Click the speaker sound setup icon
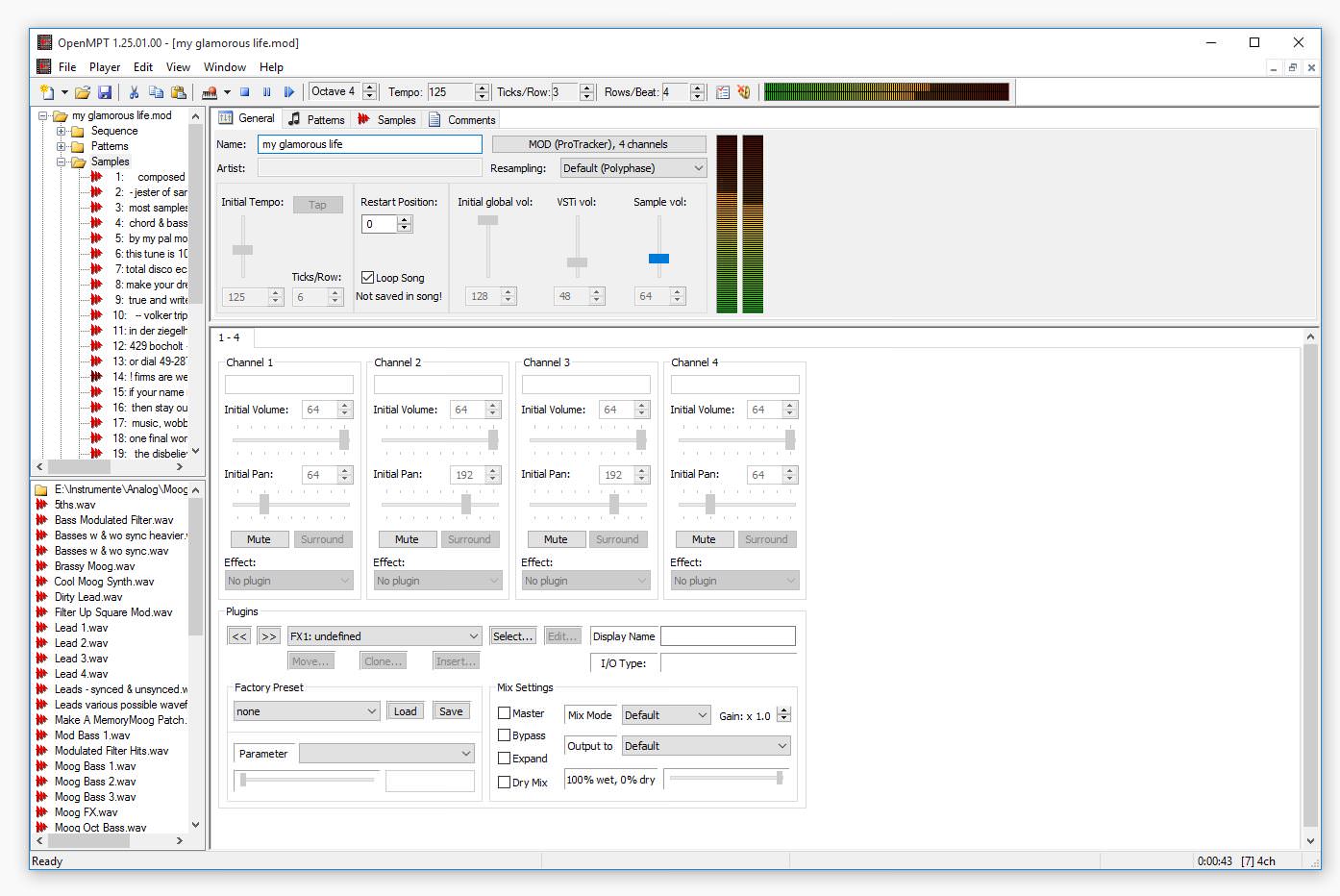The height and width of the screenshot is (896, 1340). tap(744, 92)
